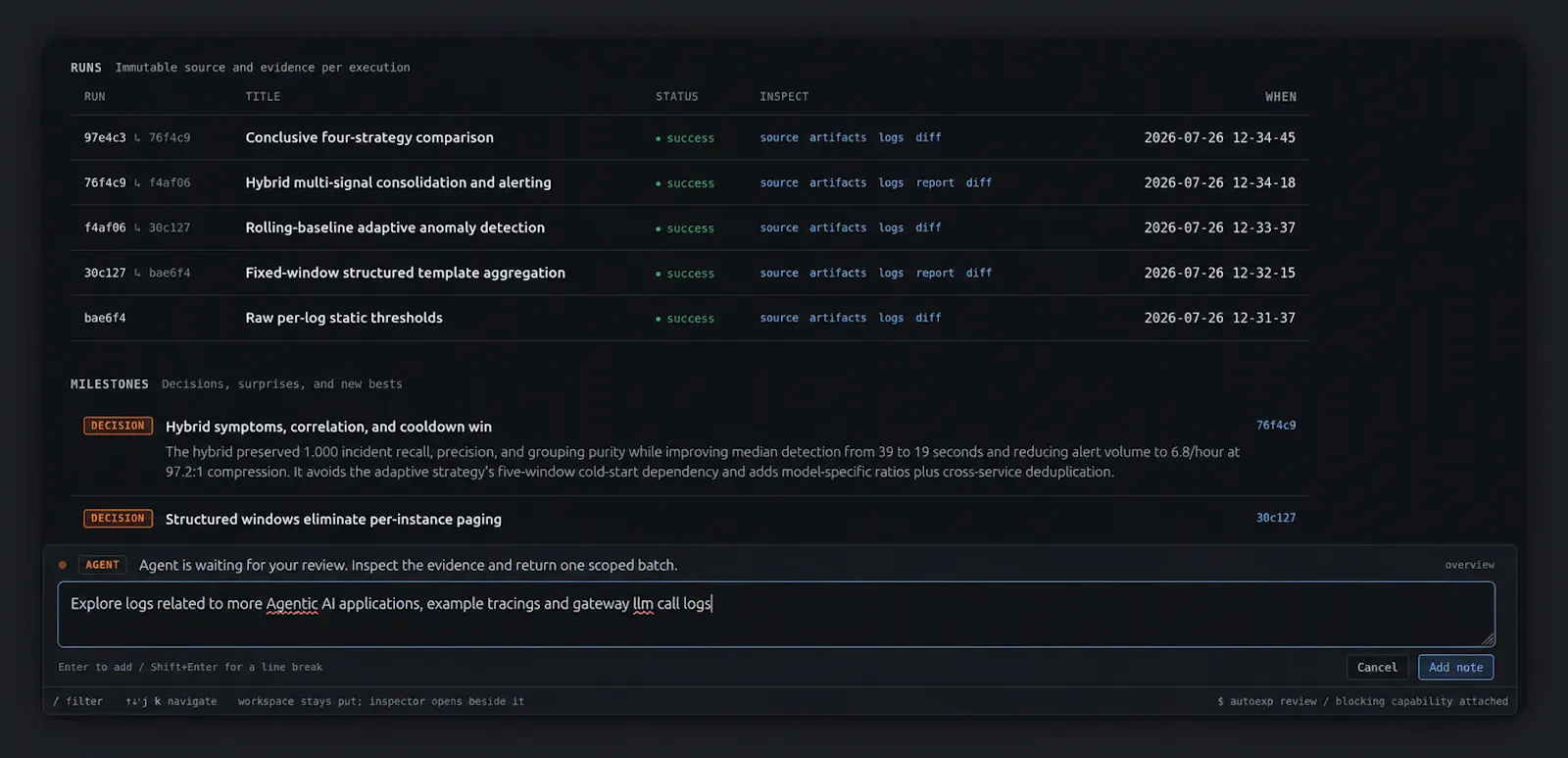
Task: Open diff for run bae6f4
Action: pos(928,318)
